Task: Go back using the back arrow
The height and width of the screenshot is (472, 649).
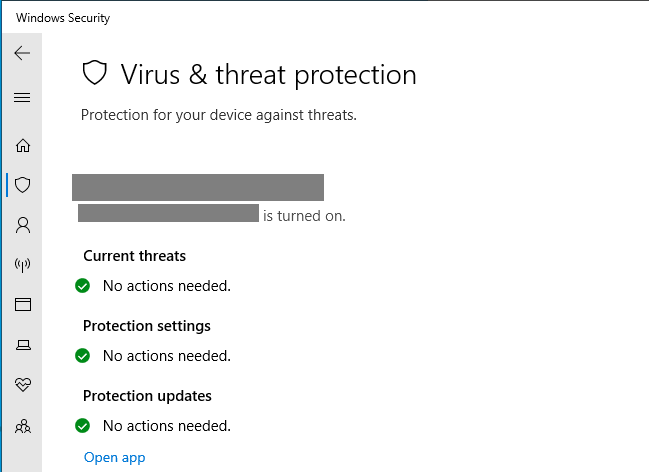Action: 22,54
